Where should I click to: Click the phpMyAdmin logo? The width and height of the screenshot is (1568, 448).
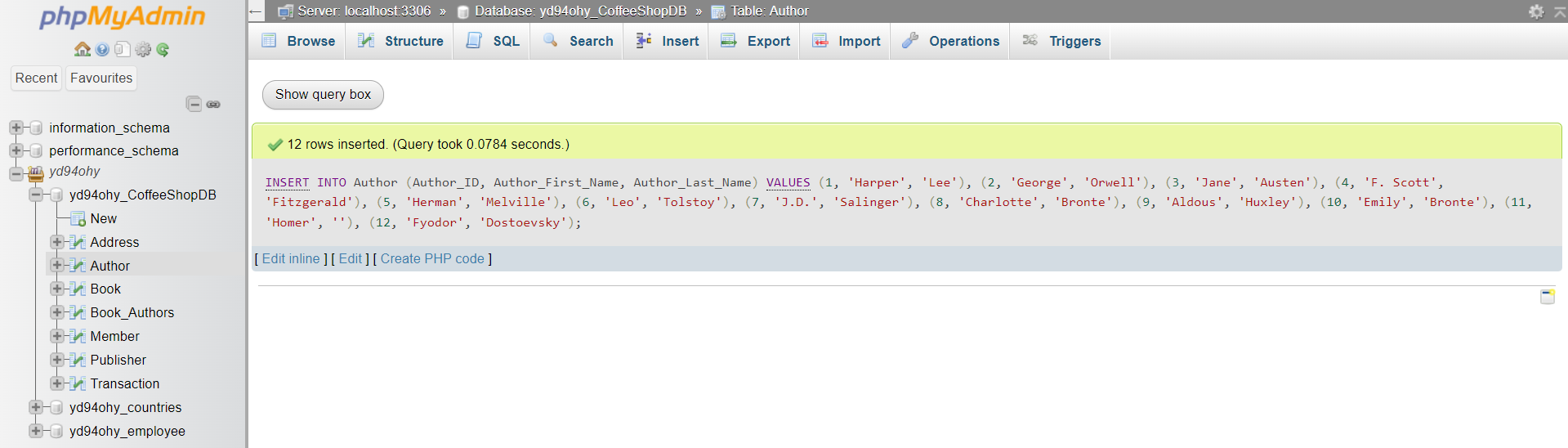[x=123, y=17]
